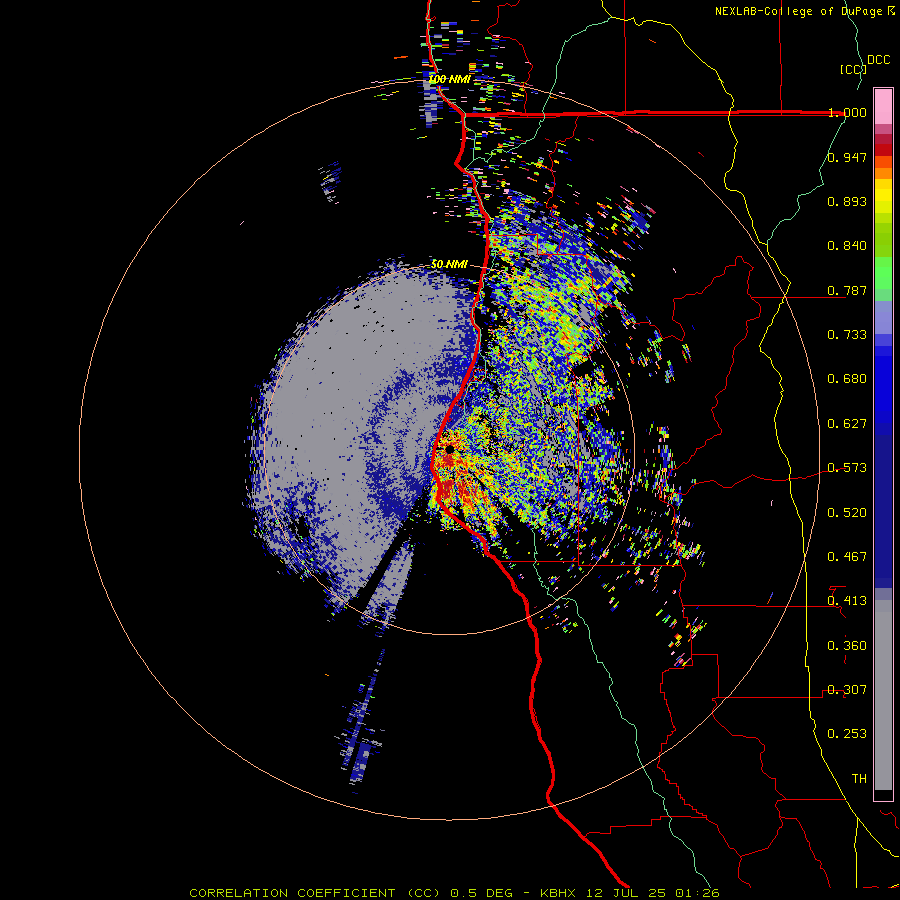Click the 0.787 legend value
This screenshot has width=900, height=900.
point(847,290)
